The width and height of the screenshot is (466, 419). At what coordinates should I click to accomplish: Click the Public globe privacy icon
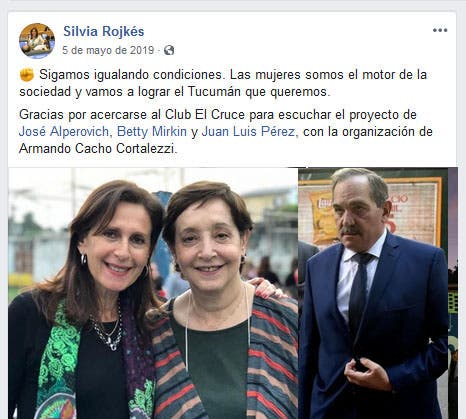click(x=169, y=50)
